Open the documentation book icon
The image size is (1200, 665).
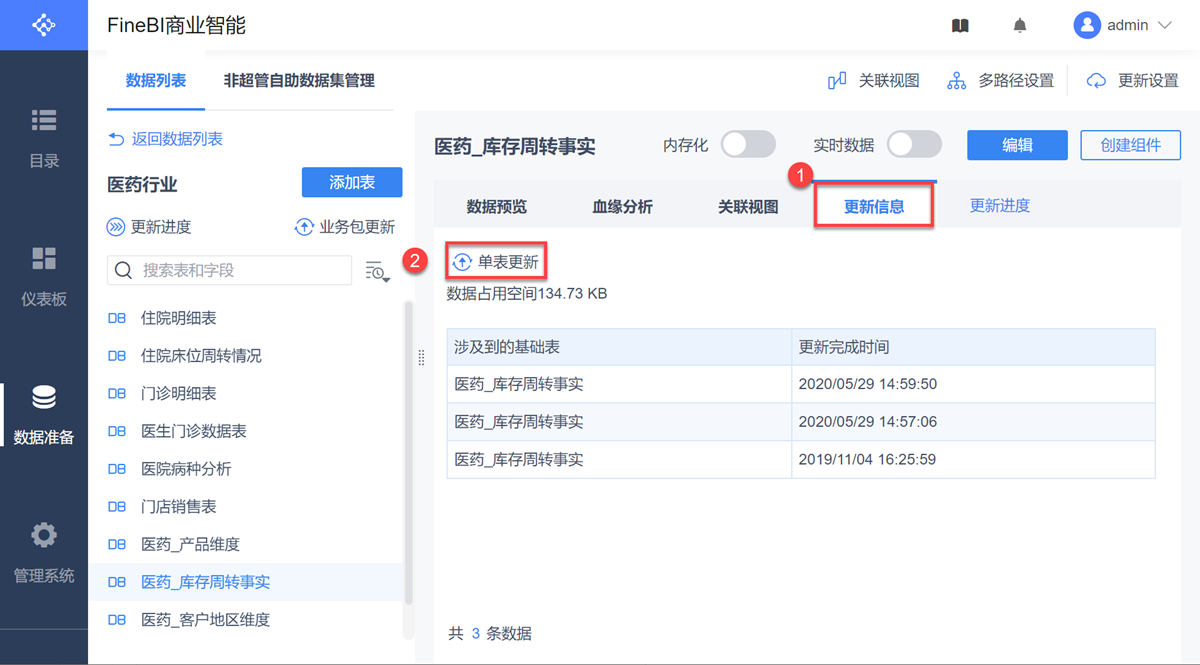tap(960, 26)
